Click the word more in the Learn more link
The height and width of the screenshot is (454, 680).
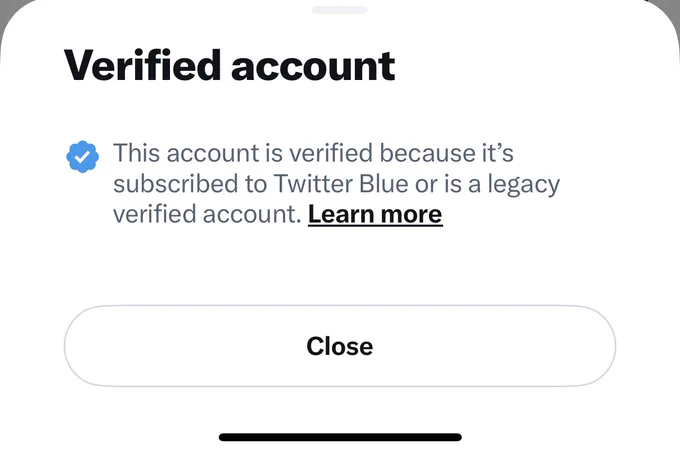411,214
